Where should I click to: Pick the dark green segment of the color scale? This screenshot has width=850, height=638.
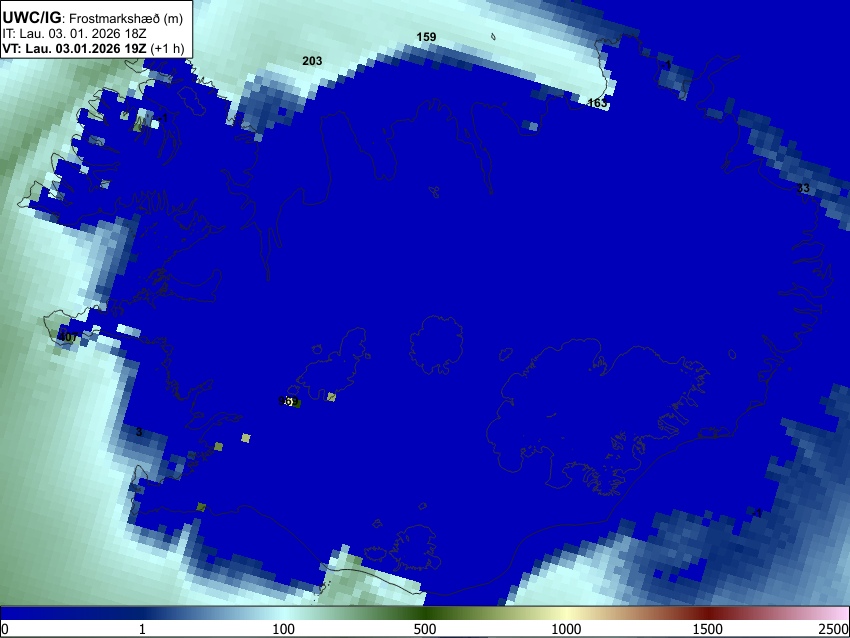pyautogui.click(x=425, y=613)
